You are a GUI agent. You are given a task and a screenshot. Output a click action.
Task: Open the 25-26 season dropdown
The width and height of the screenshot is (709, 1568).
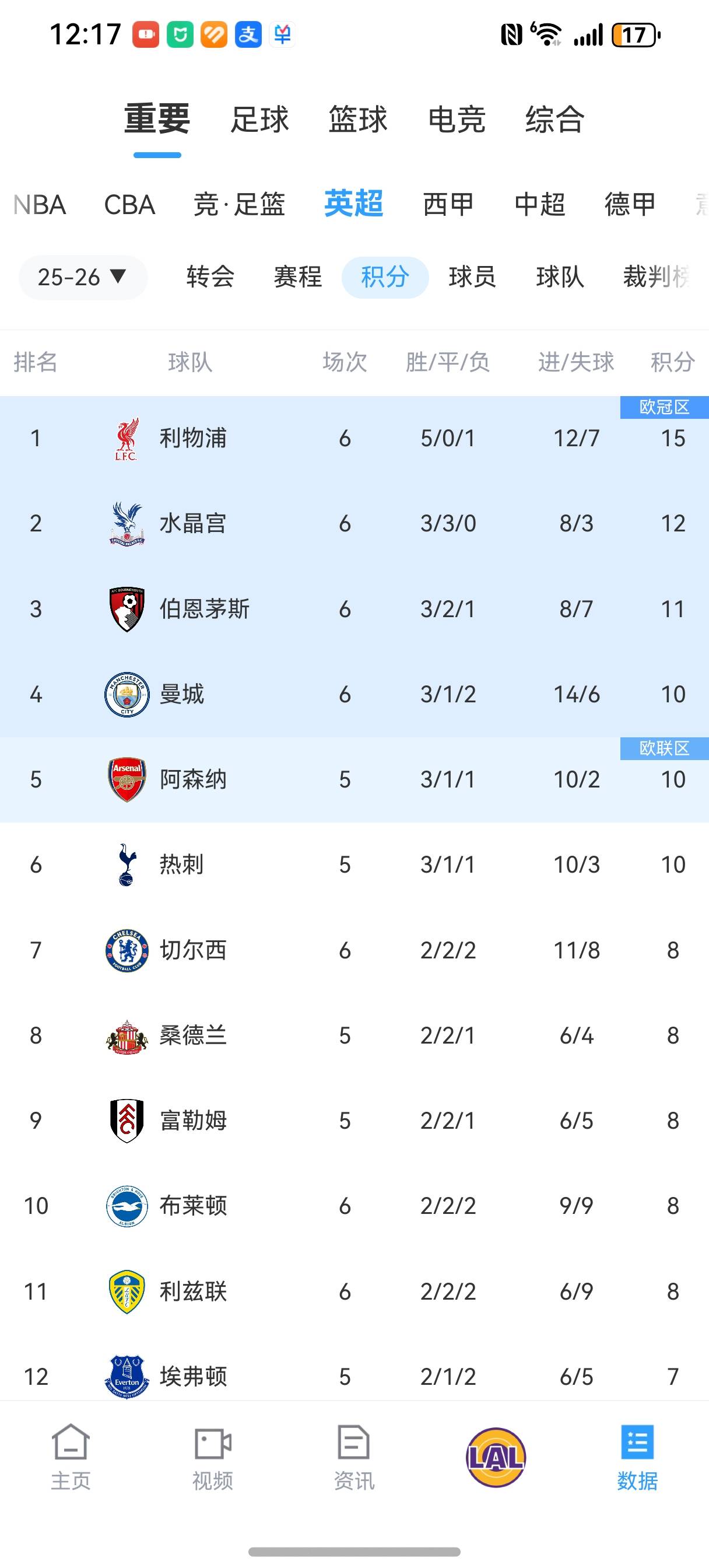[x=83, y=278]
